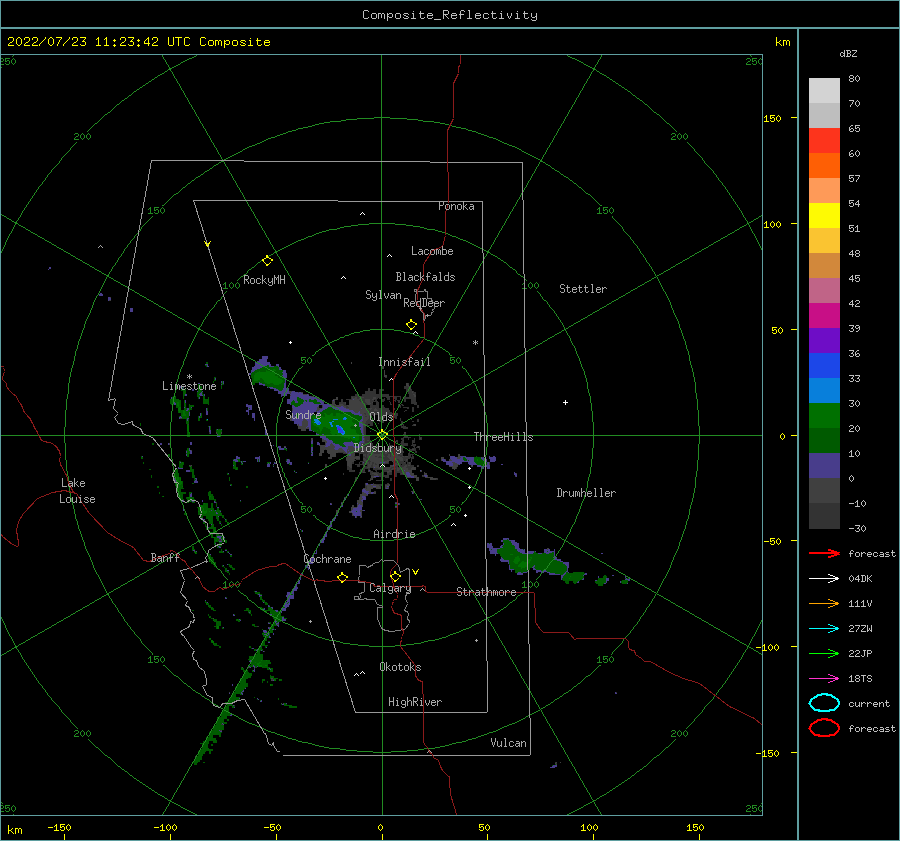Screen dimensions: 900x841
Task: Click the 80 value in dBZ scale
Action: click(x=854, y=79)
